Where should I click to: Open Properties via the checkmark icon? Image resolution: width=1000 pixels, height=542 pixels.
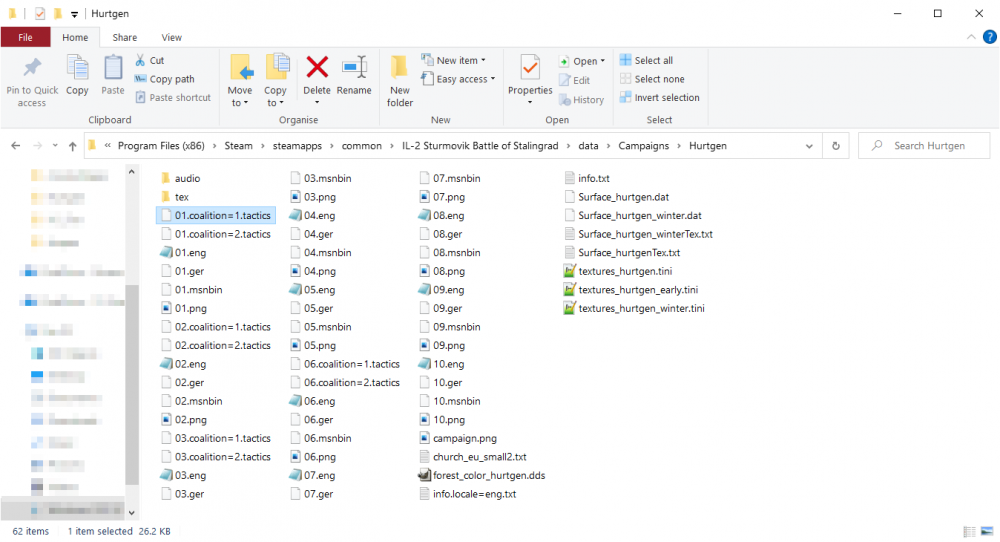(530, 68)
